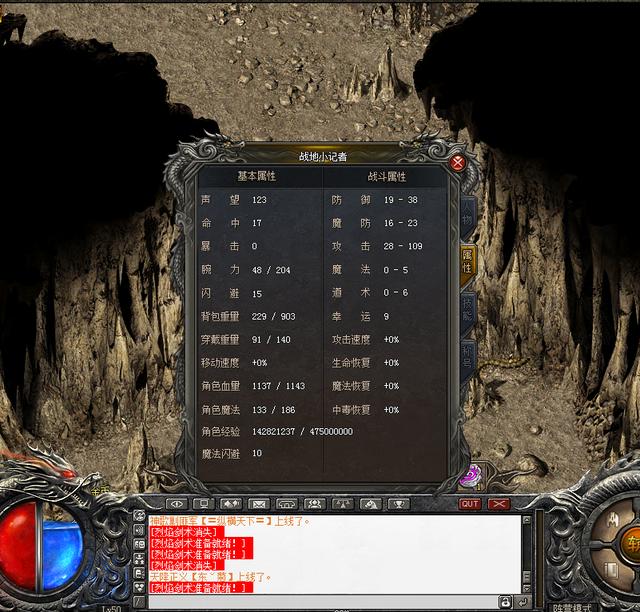Click the eye icon in bottom toolbar
The height and width of the screenshot is (612, 640).
click(x=177, y=504)
